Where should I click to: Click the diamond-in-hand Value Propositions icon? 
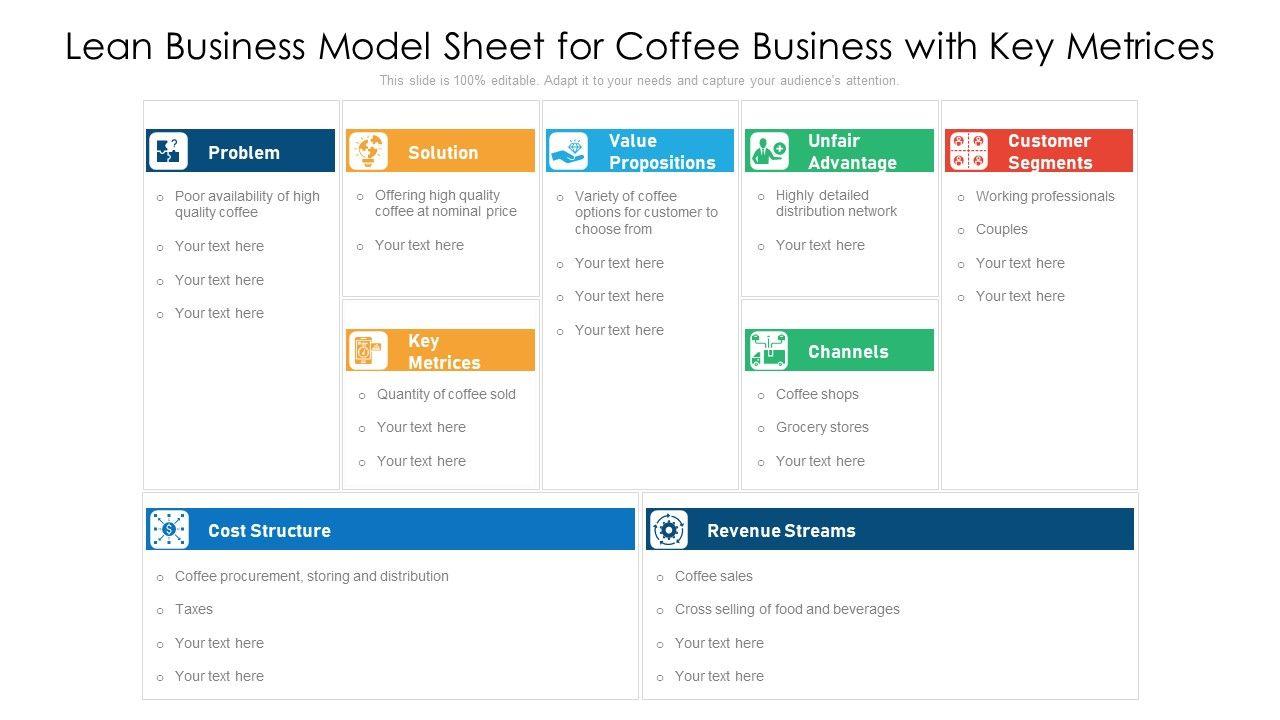coord(568,151)
